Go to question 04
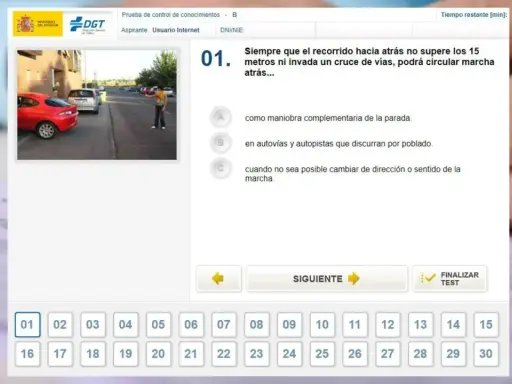Viewport: 512px width, 384px height. [126, 324]
